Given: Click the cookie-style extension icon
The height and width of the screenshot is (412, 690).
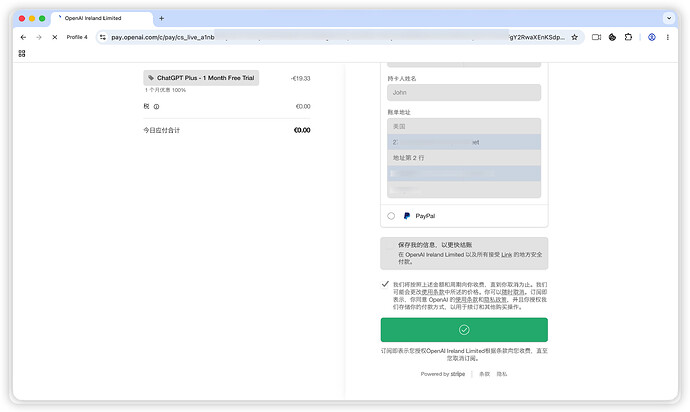Looking at the screenshot, I should pyautogui.click(x=612, y=37).
